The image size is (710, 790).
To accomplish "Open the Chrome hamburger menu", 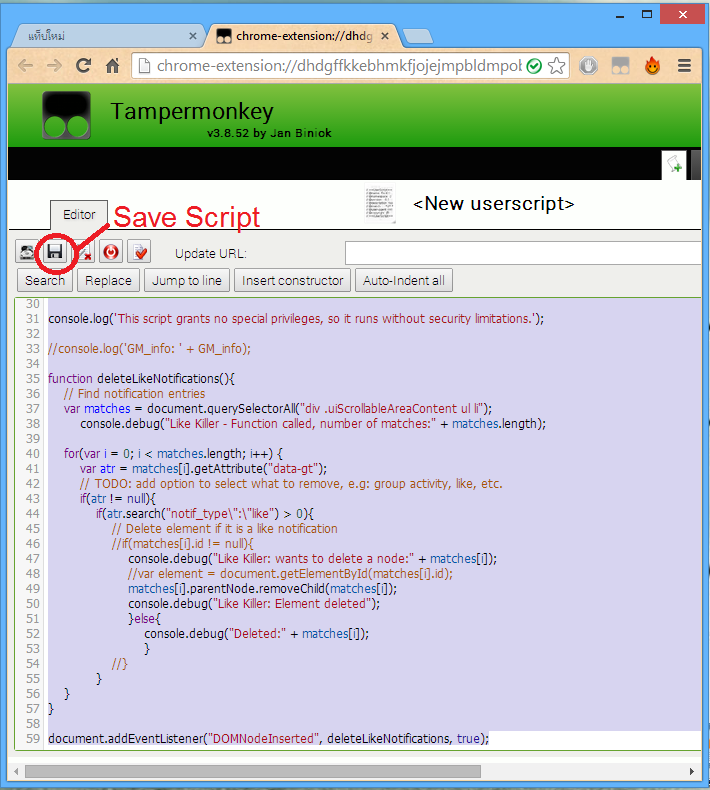I will (x=684, y=65).
